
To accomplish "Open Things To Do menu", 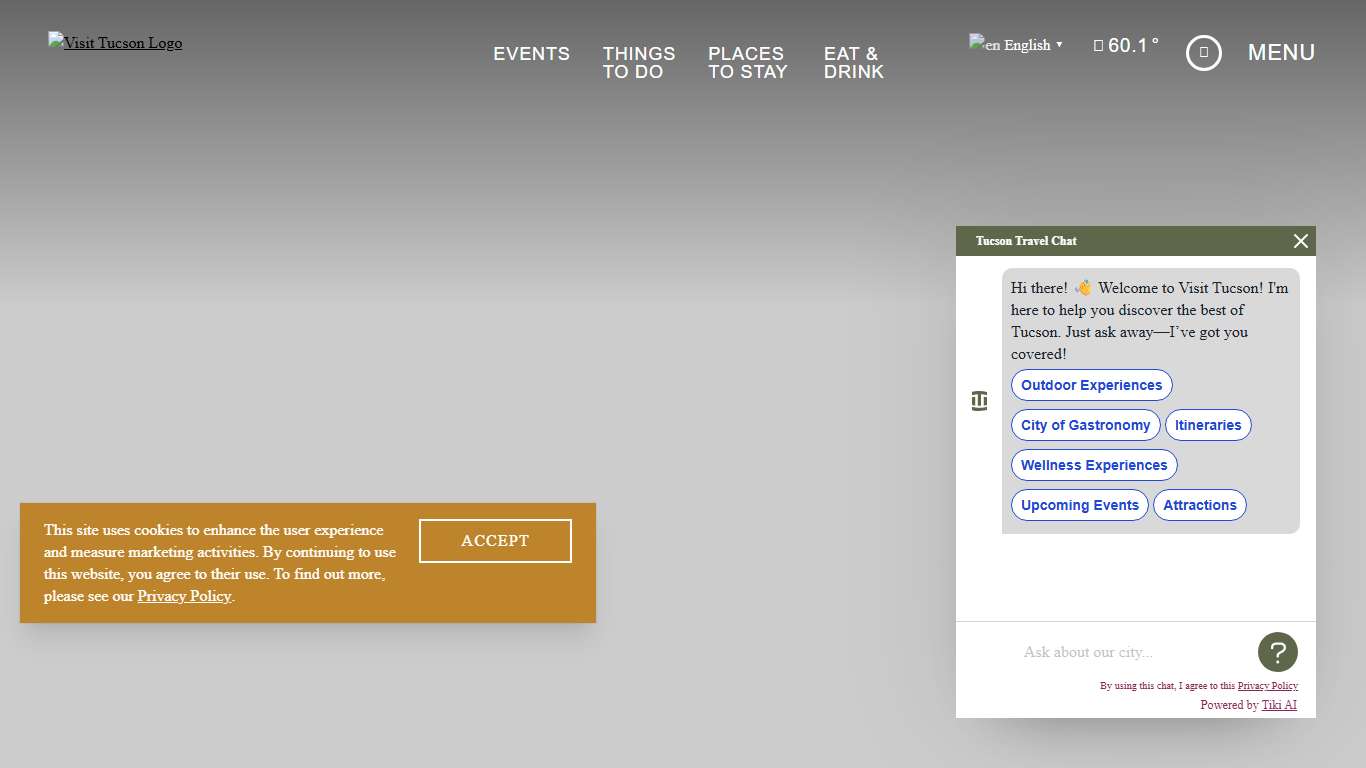I will tap(638, 62).
